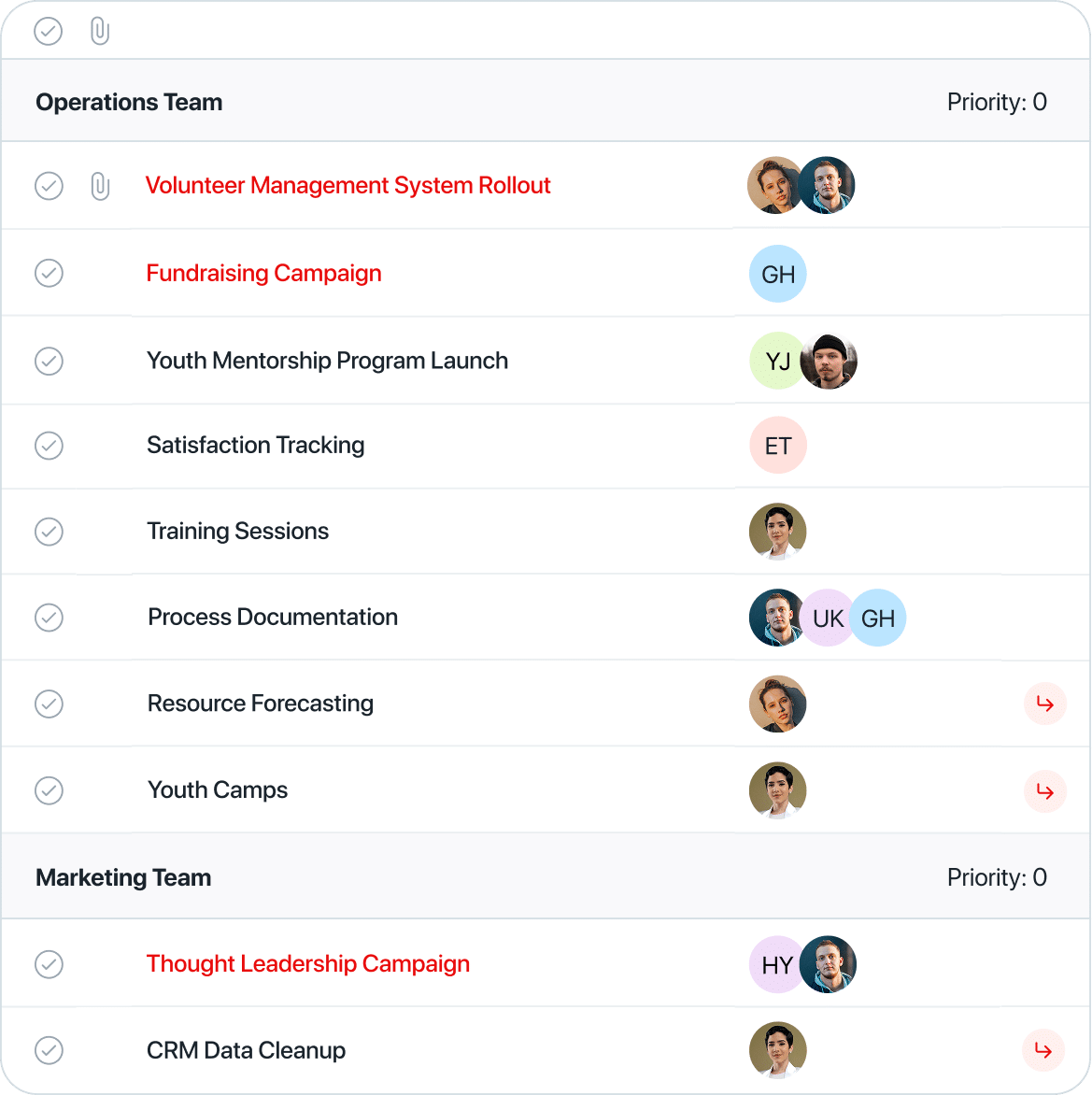Click the red subtask arrow on Youth Camps
Image resolution: width=1092 pixels, height=1095 pixels.
click(x=1044, y=791)
